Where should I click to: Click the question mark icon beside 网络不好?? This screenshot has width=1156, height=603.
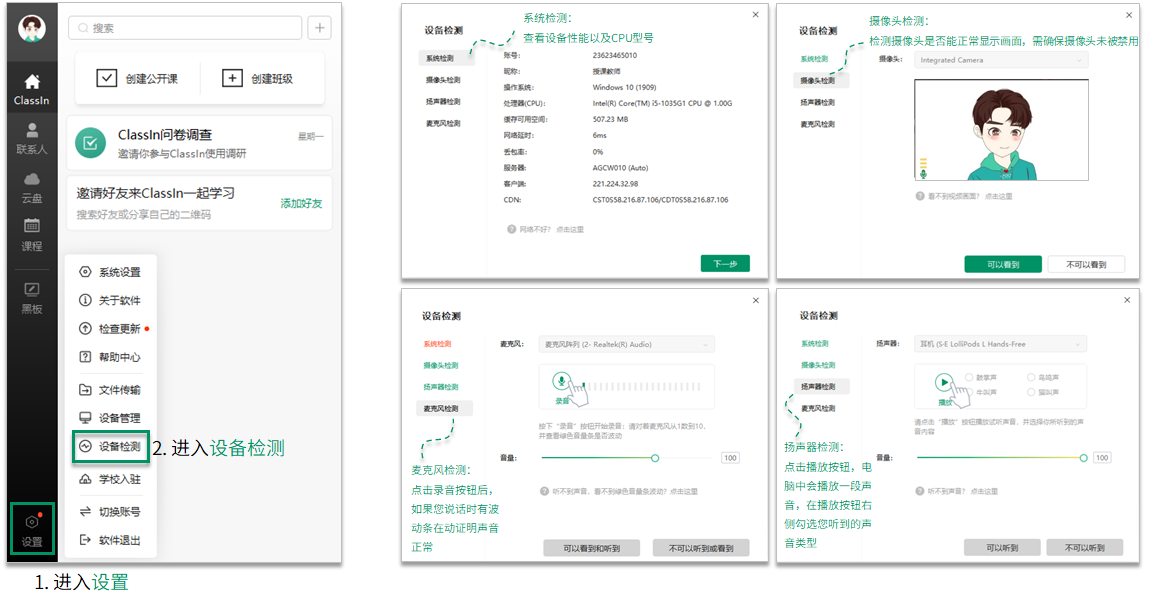511,229
